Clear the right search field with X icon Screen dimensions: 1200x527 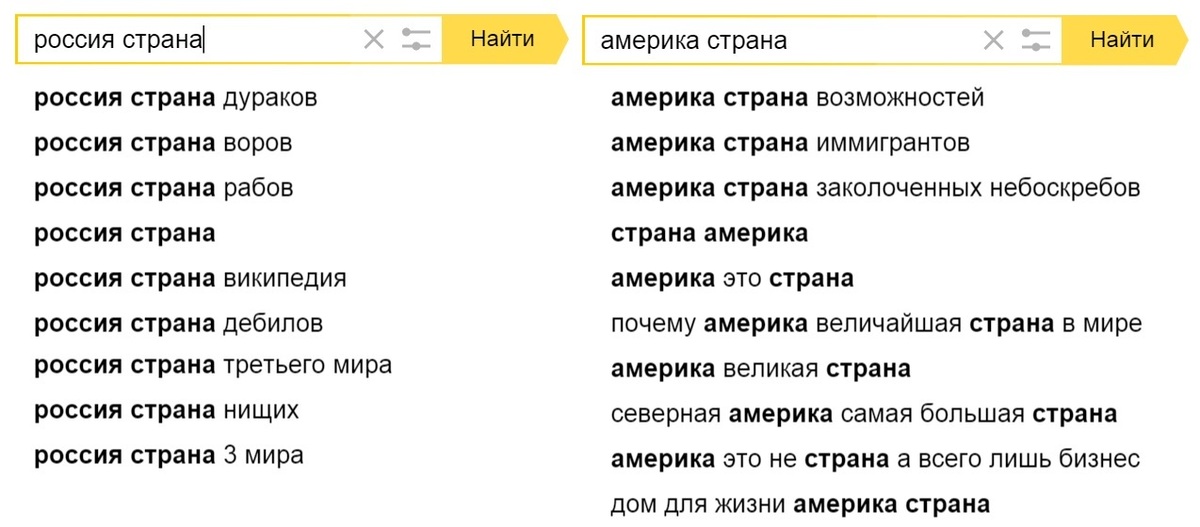click(993, 40)
